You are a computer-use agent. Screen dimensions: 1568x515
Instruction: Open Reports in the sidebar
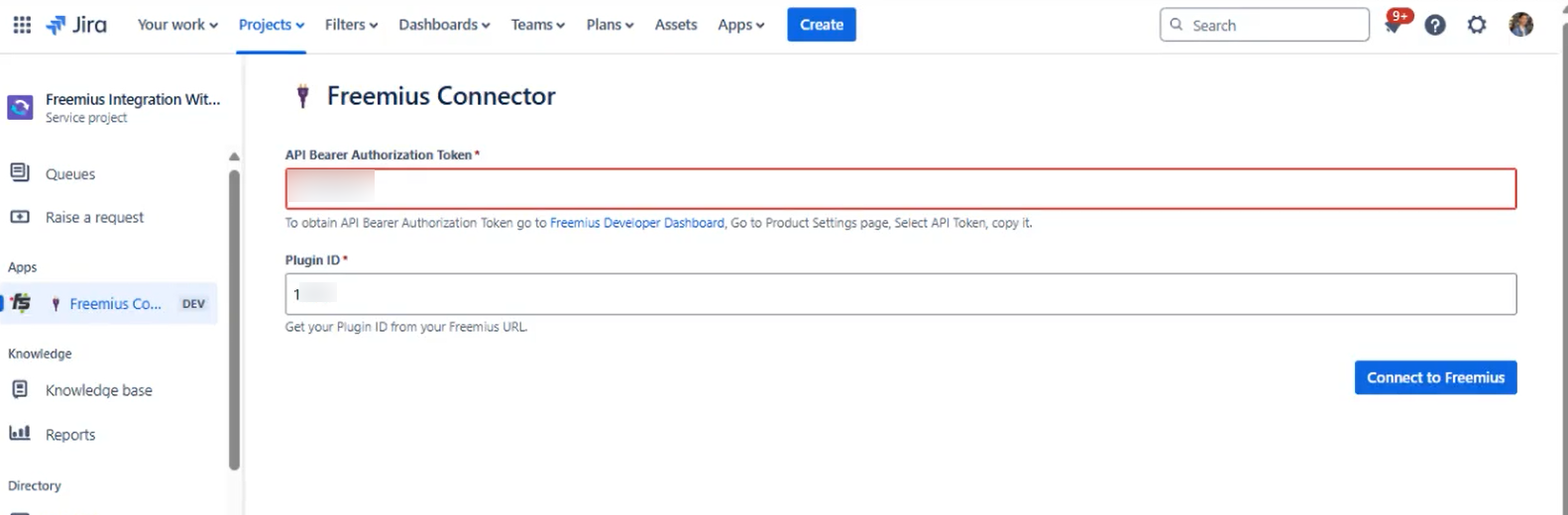point(70,435)
